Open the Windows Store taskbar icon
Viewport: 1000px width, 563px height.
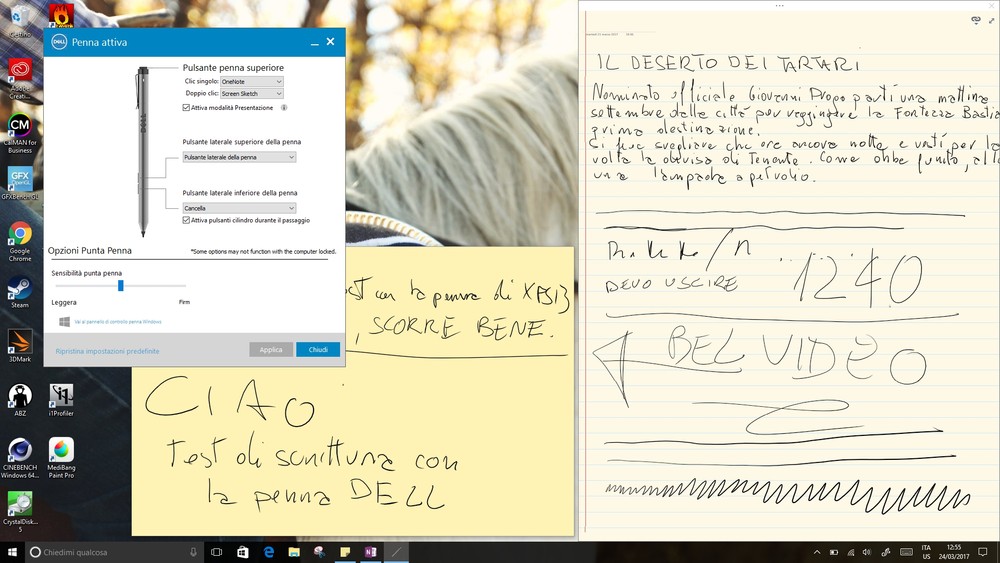(x=243, y=552)
